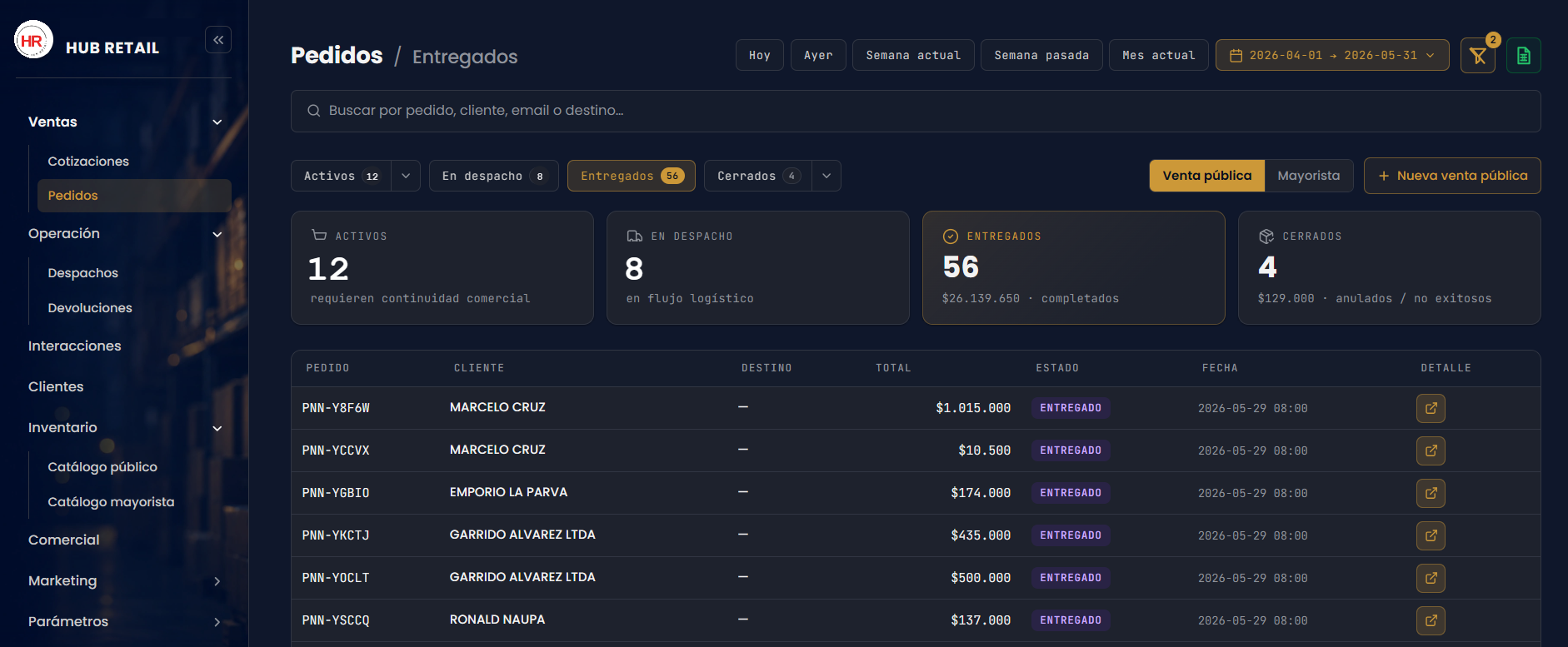
Task: Filter orders by Semana pasada
Action: coord(1041,55)
